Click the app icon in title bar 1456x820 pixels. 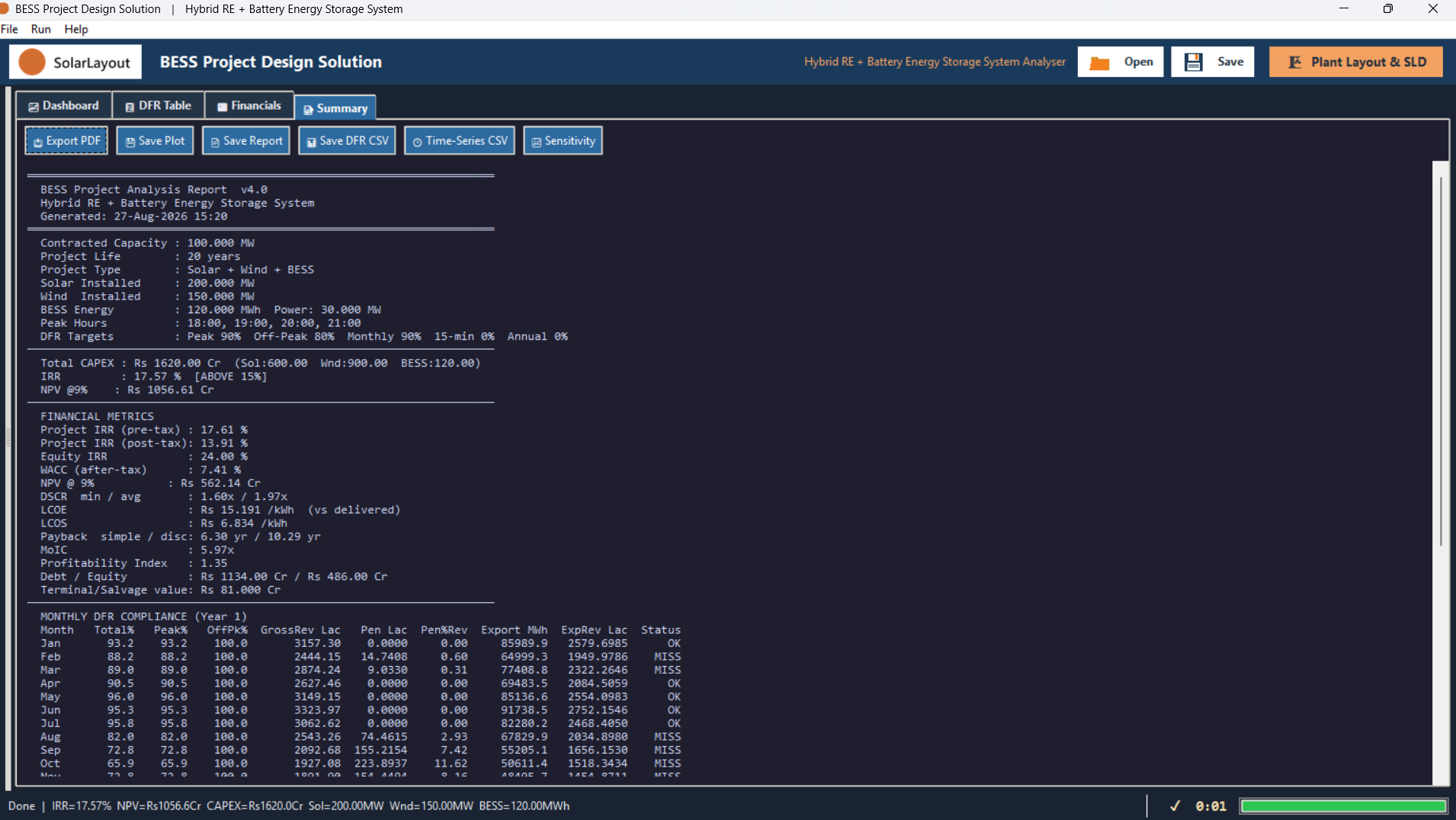pos(4,9)
